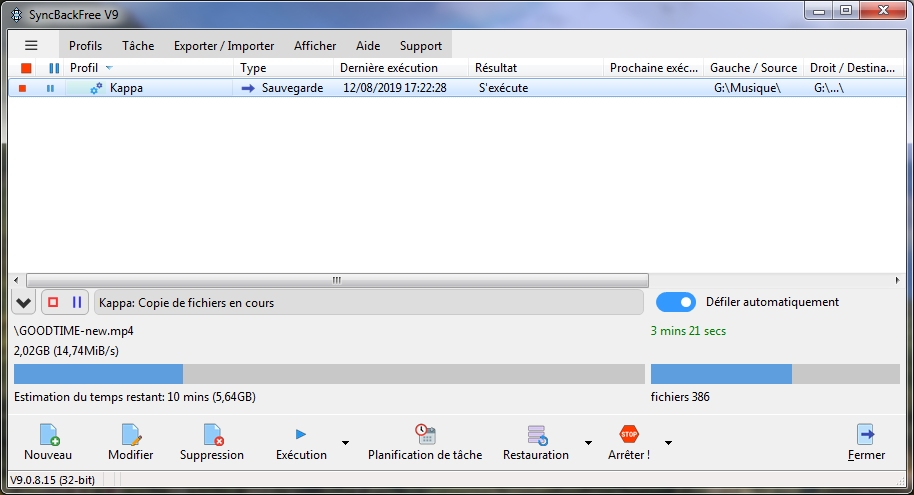Image resolution: width=914 pixels, height=495 pixels.
Task: Click the G:\Musique\ source cell
Action: [x=747, y=88]
